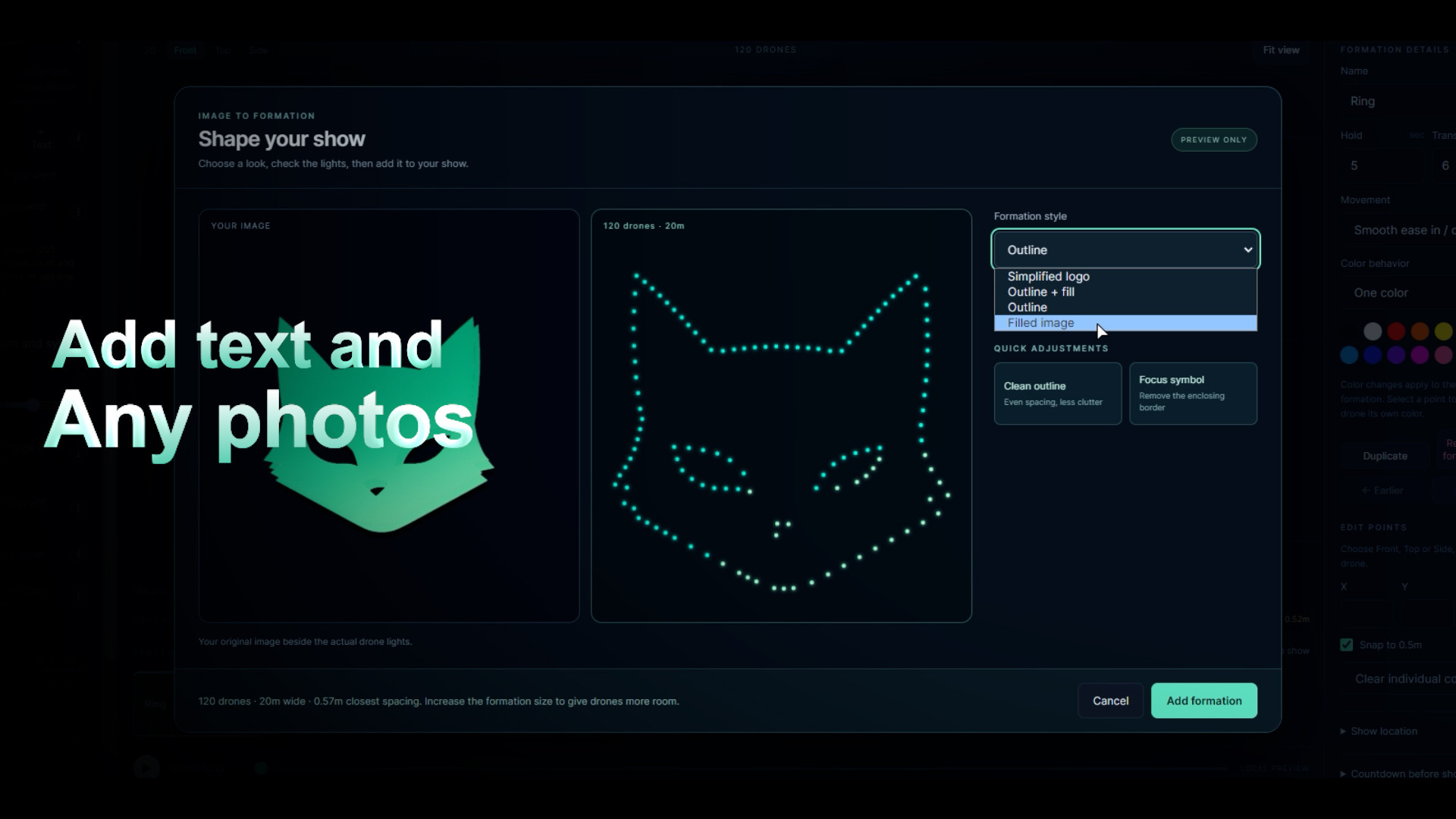Select the highlighted Filled image option

tap(1125, 323)
